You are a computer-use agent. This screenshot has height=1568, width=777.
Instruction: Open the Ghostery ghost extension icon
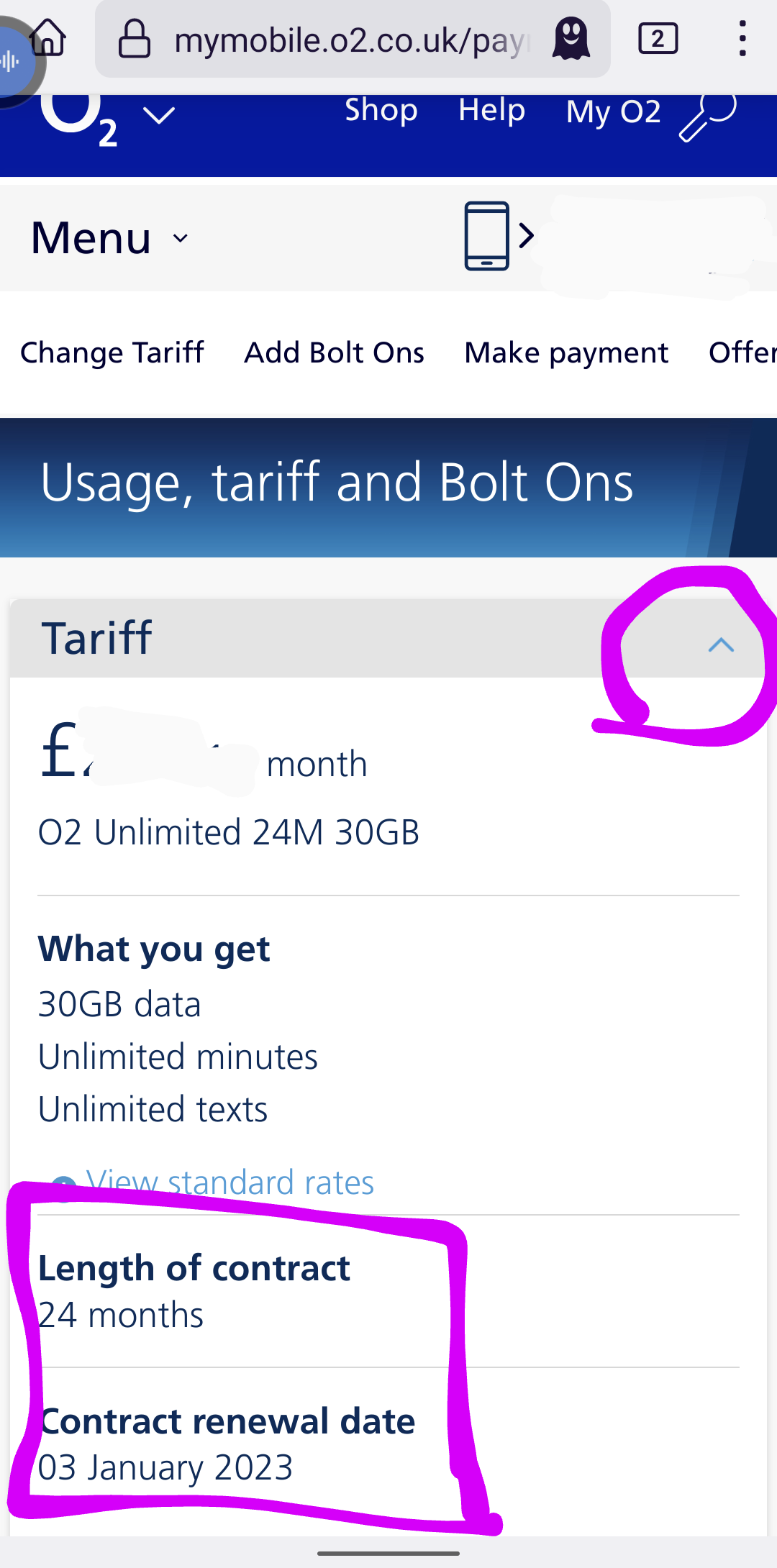point(571,39)
